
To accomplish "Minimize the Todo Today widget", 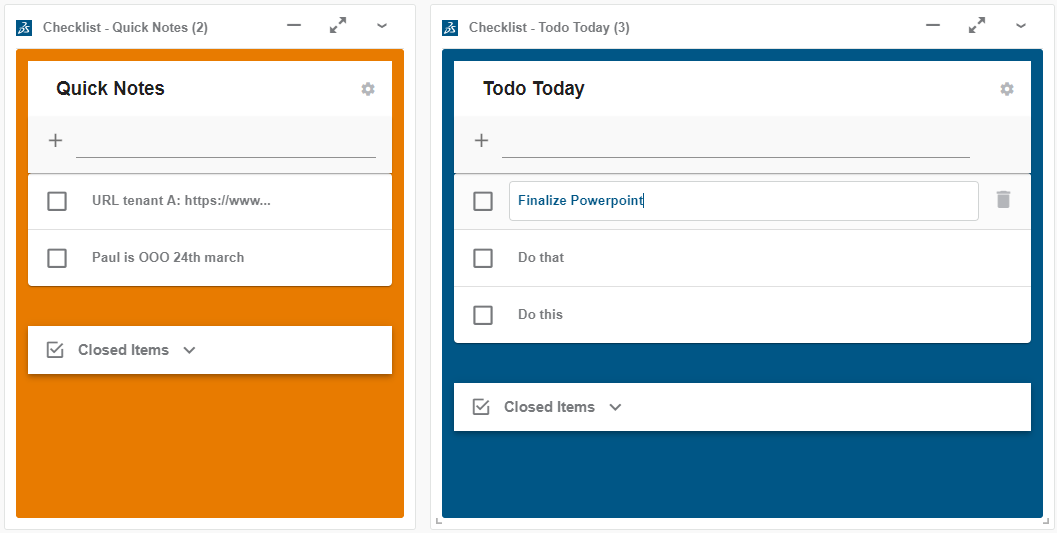I will [x=933, y=26].
